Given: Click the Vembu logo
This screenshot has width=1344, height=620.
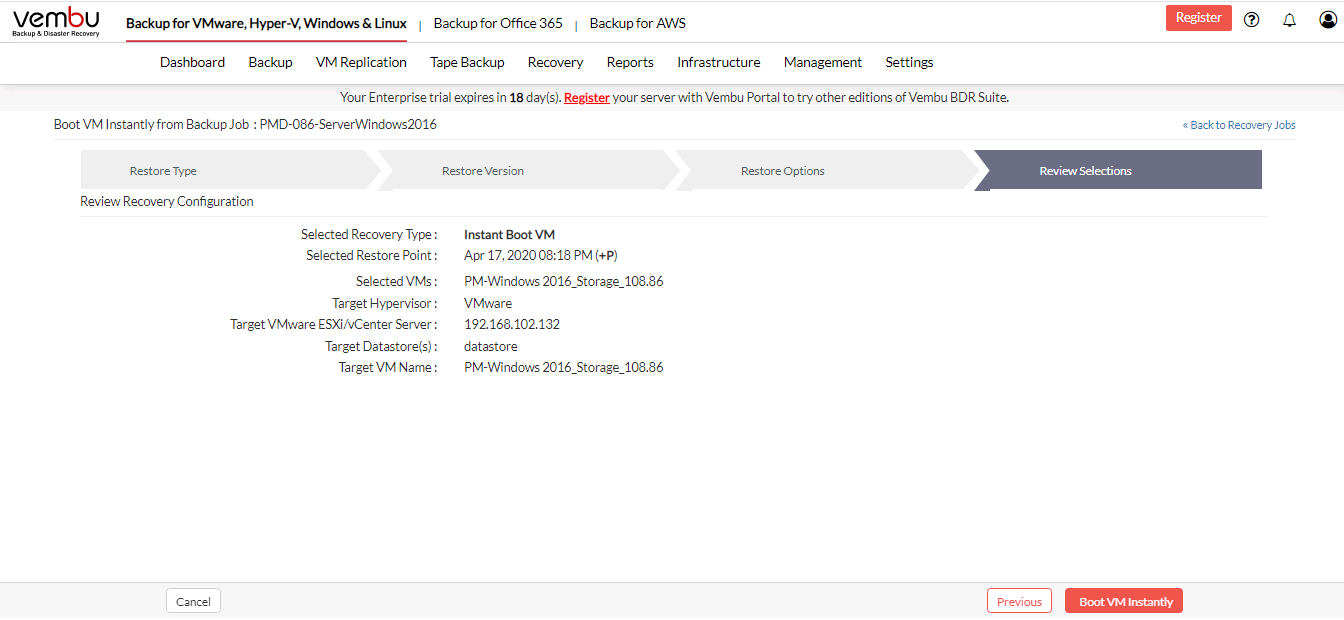Looking at the screenshot, I should coord(56,21).
